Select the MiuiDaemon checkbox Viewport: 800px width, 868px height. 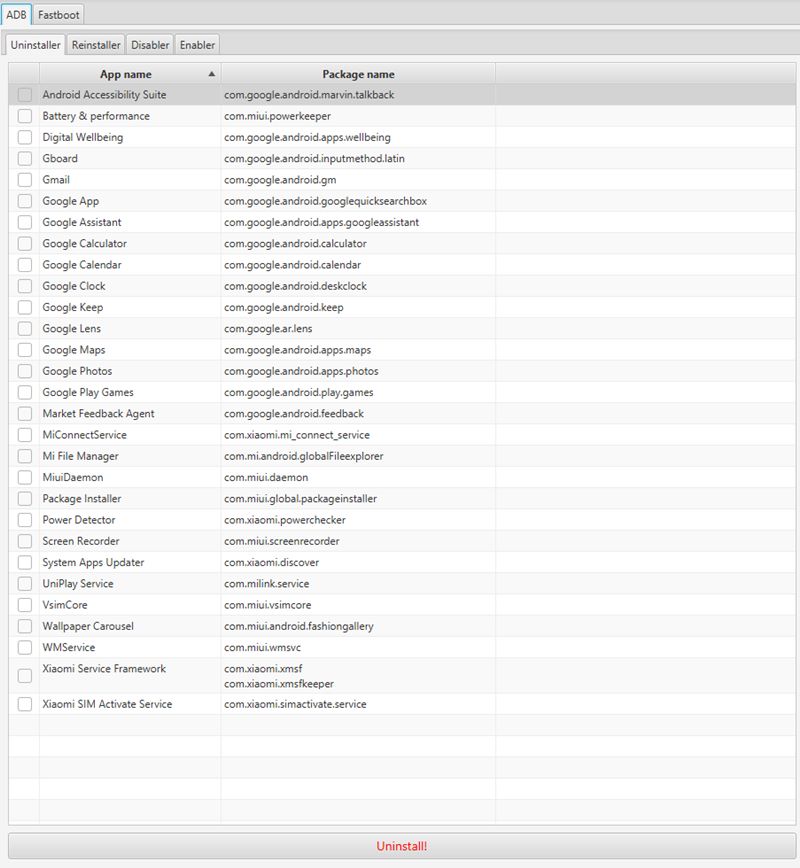pyautogui.click(x=25, y=477)
